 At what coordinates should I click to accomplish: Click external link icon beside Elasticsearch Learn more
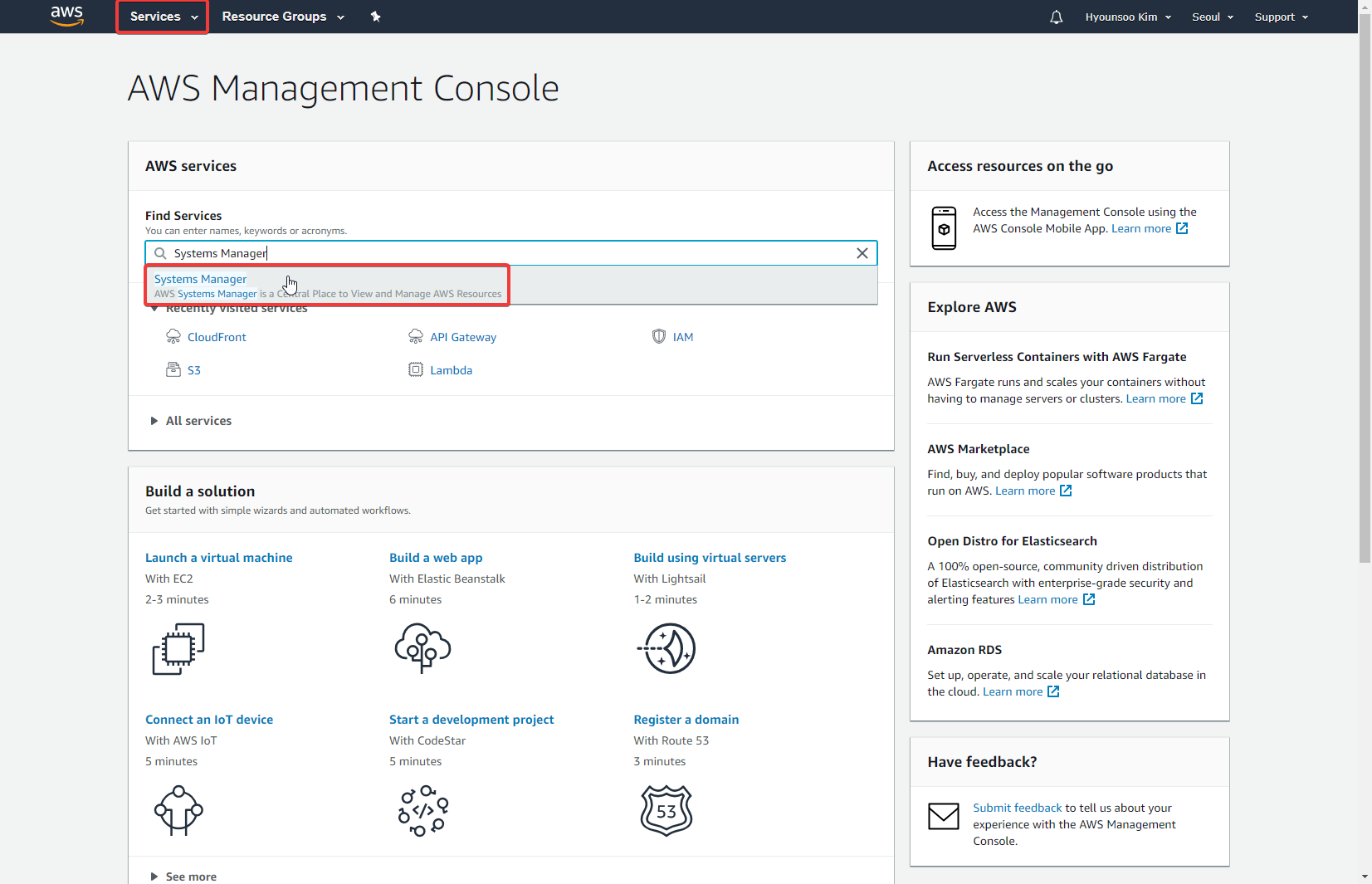pos(1089,599)
